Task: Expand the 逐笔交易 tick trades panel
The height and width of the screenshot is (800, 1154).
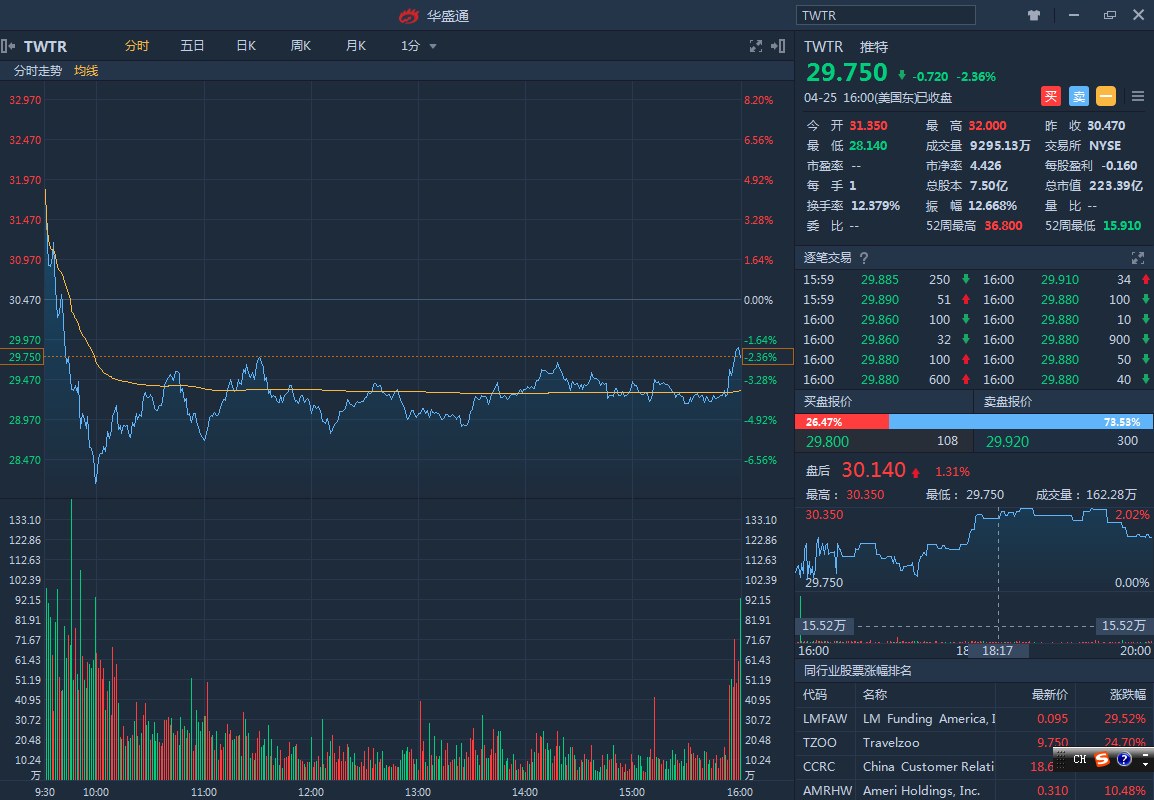Action: [1137, 258]
